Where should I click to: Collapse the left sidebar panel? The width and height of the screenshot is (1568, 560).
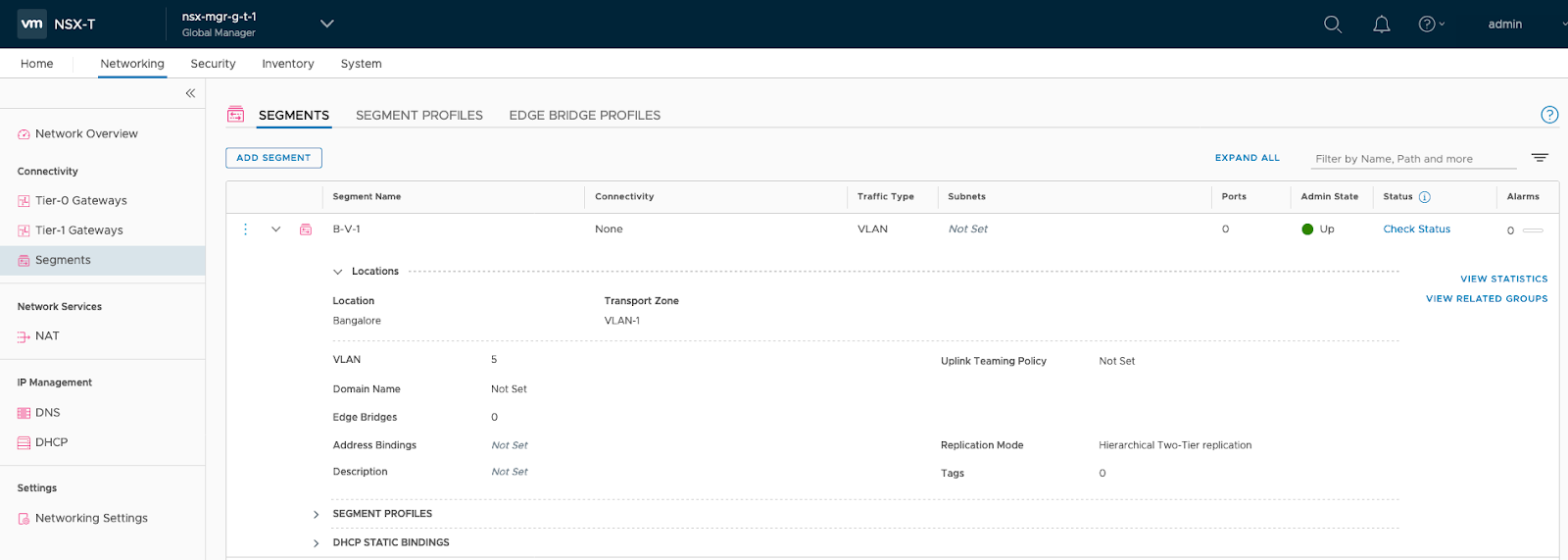[x=190, y=93]
